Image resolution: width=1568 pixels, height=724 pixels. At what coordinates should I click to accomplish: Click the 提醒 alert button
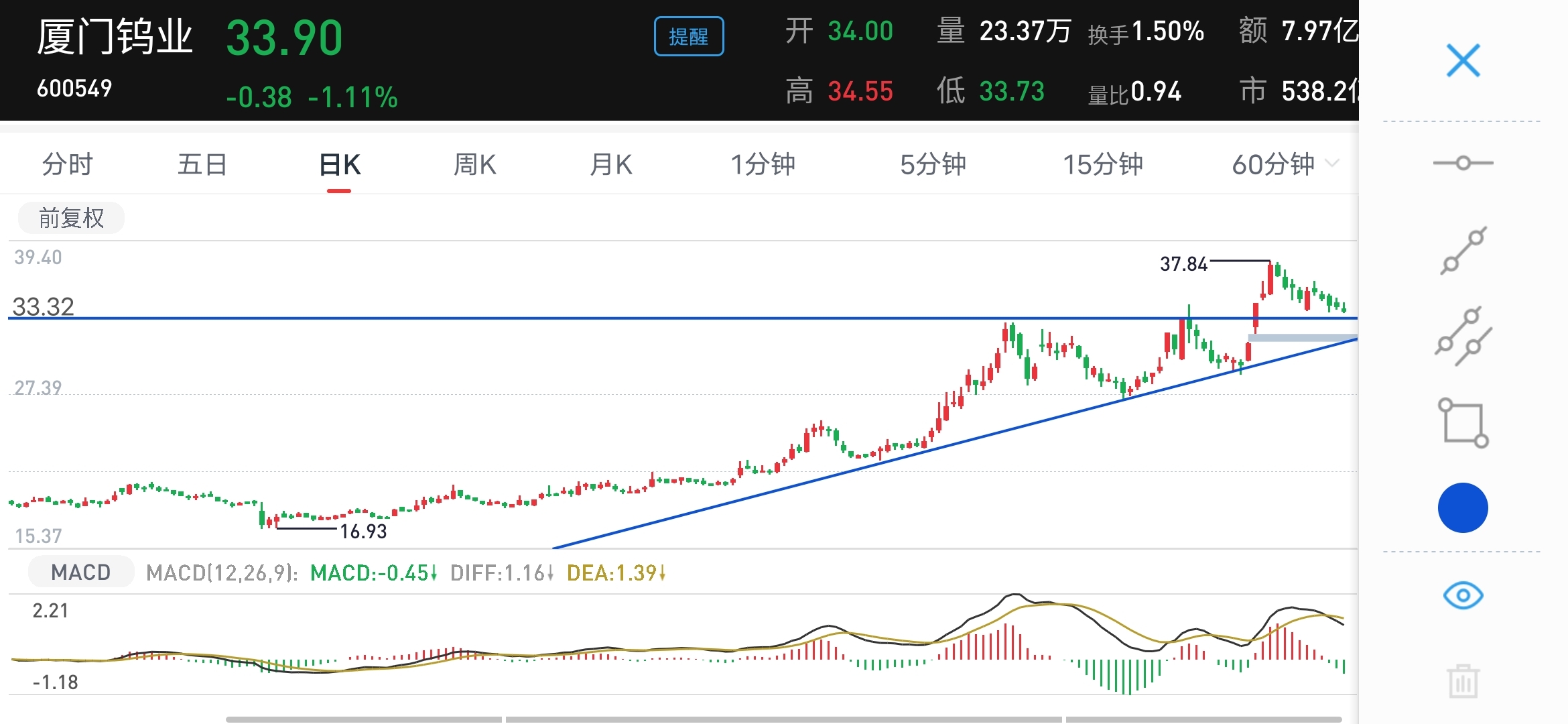coord(688,36)
